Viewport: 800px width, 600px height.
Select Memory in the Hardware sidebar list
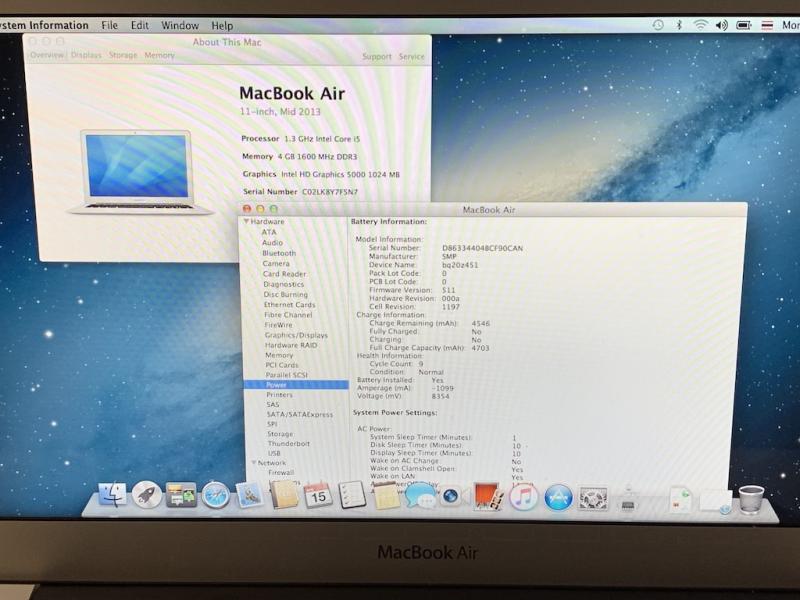coord(279,355)
